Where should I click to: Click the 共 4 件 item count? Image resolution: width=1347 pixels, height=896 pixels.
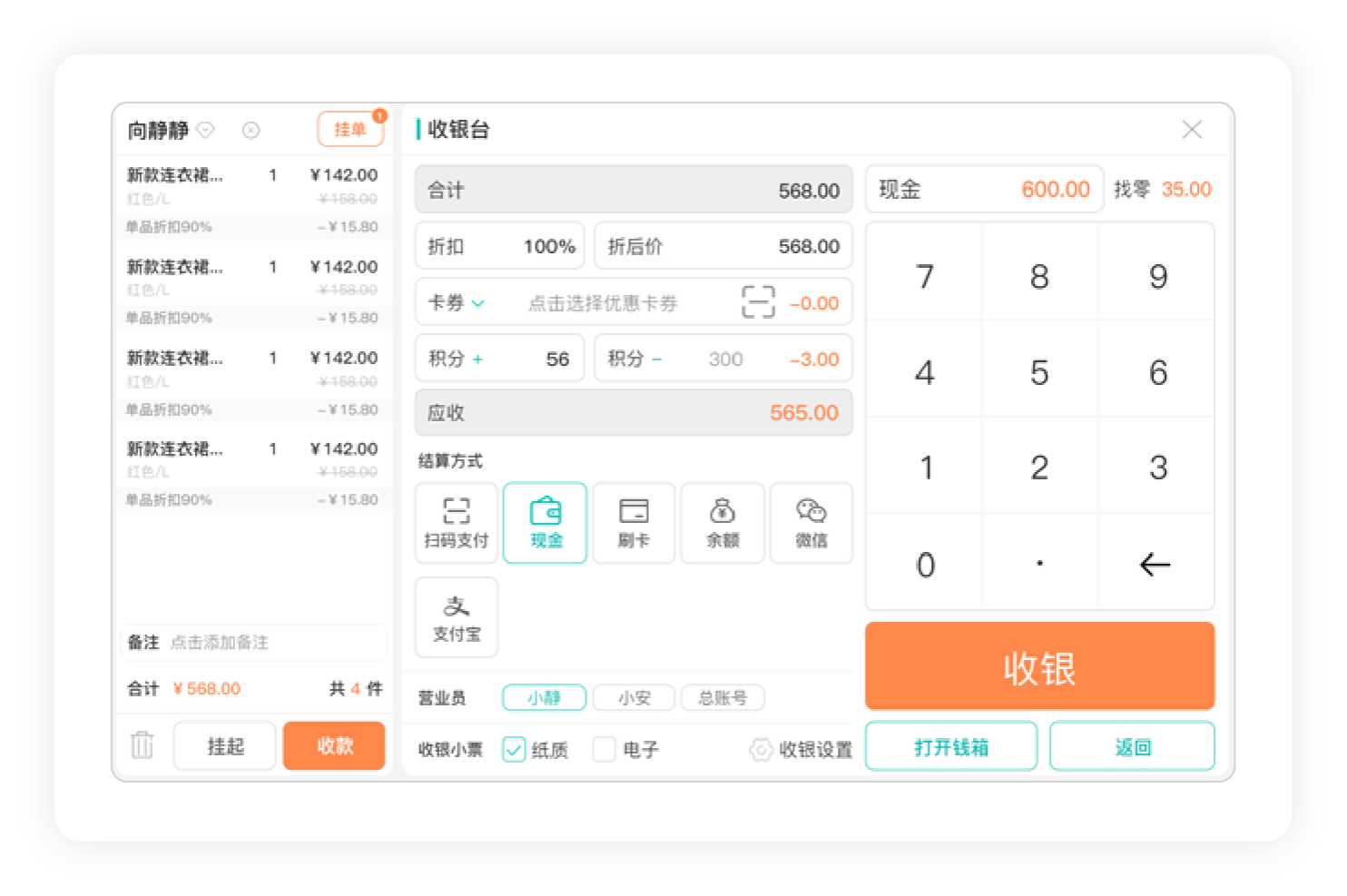(356, 688)
